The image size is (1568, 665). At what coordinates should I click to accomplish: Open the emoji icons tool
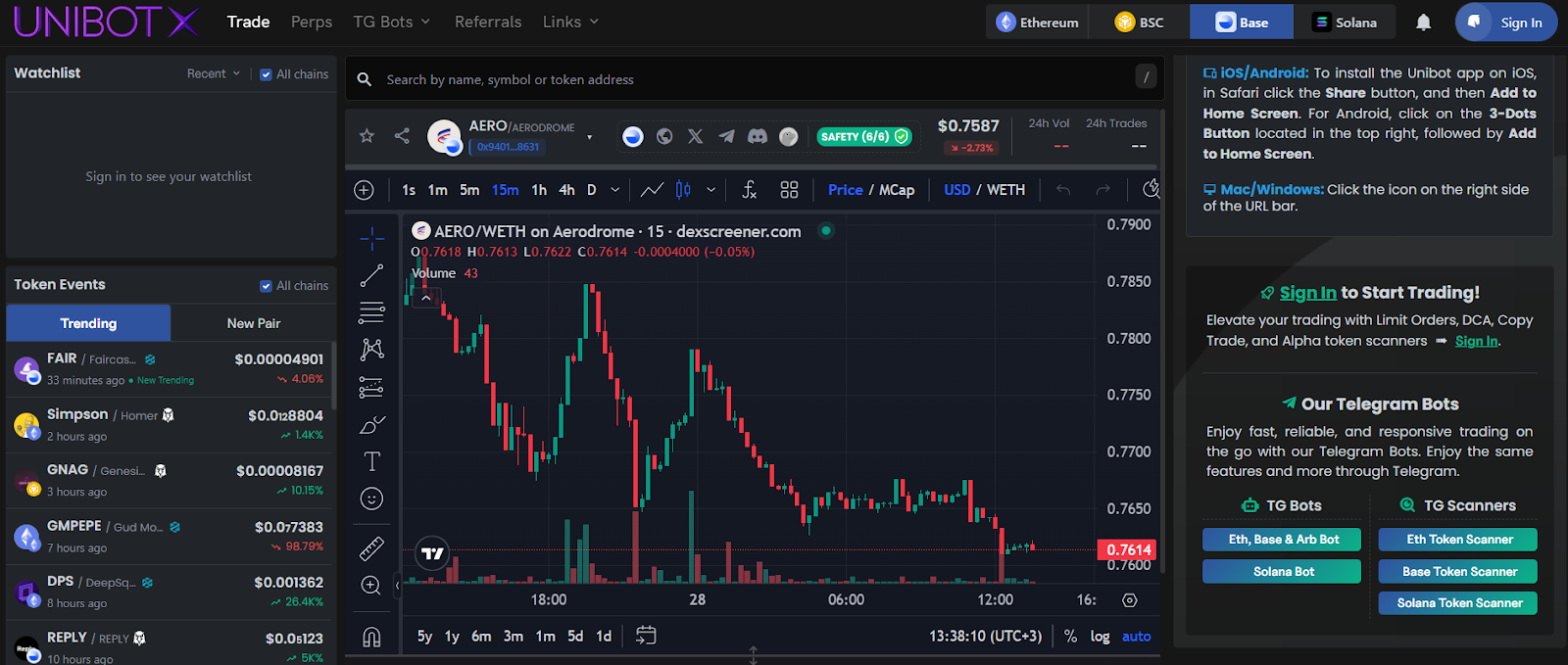372,499
